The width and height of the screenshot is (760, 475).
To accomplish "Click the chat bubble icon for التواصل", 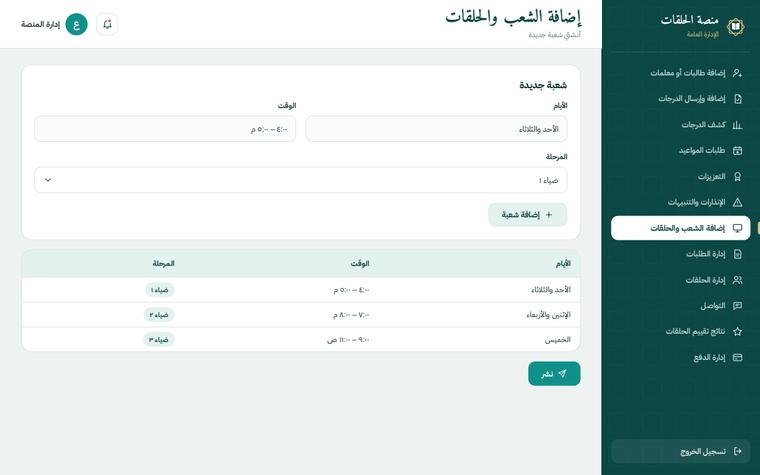I will (x=737, y=306).
